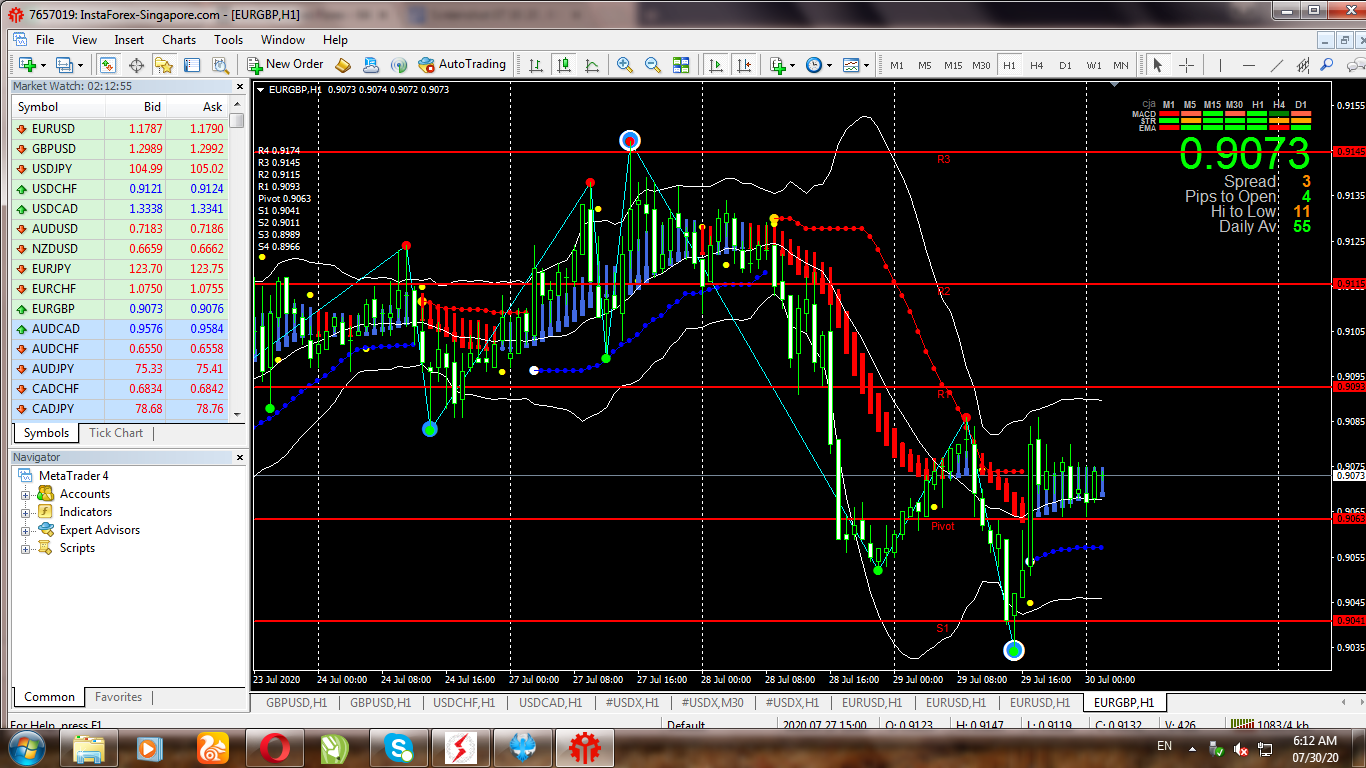Toggle the Chart Shift icon

744,65
